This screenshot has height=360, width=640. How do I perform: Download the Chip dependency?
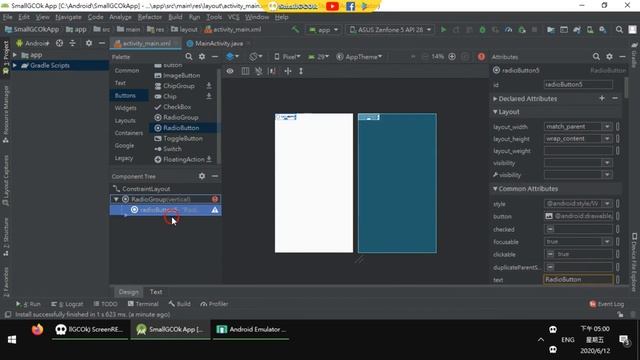tap(209, 96)
